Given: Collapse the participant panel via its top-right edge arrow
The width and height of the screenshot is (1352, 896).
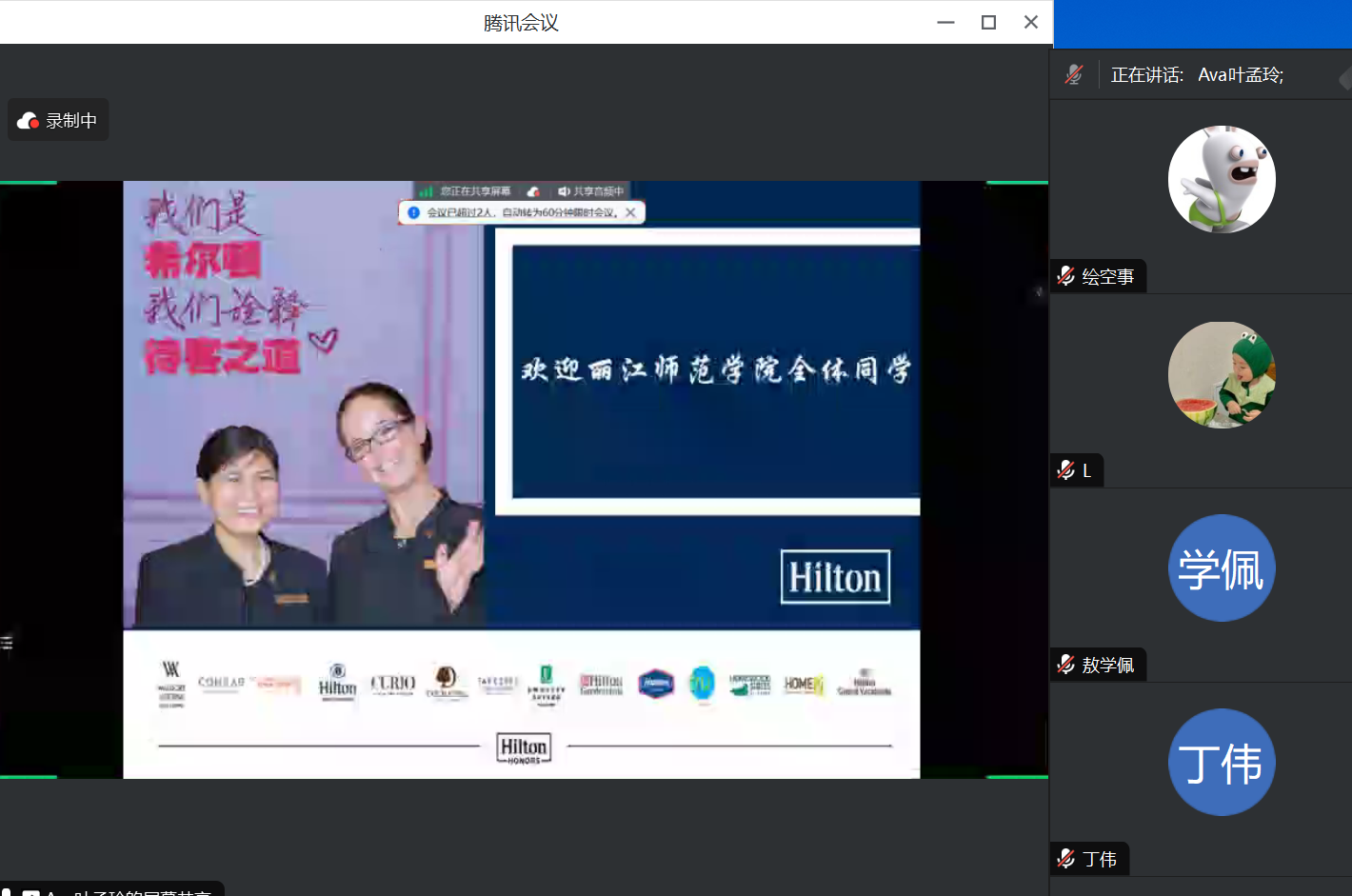Looking at the screenshot, I should tap(1344, 78).
